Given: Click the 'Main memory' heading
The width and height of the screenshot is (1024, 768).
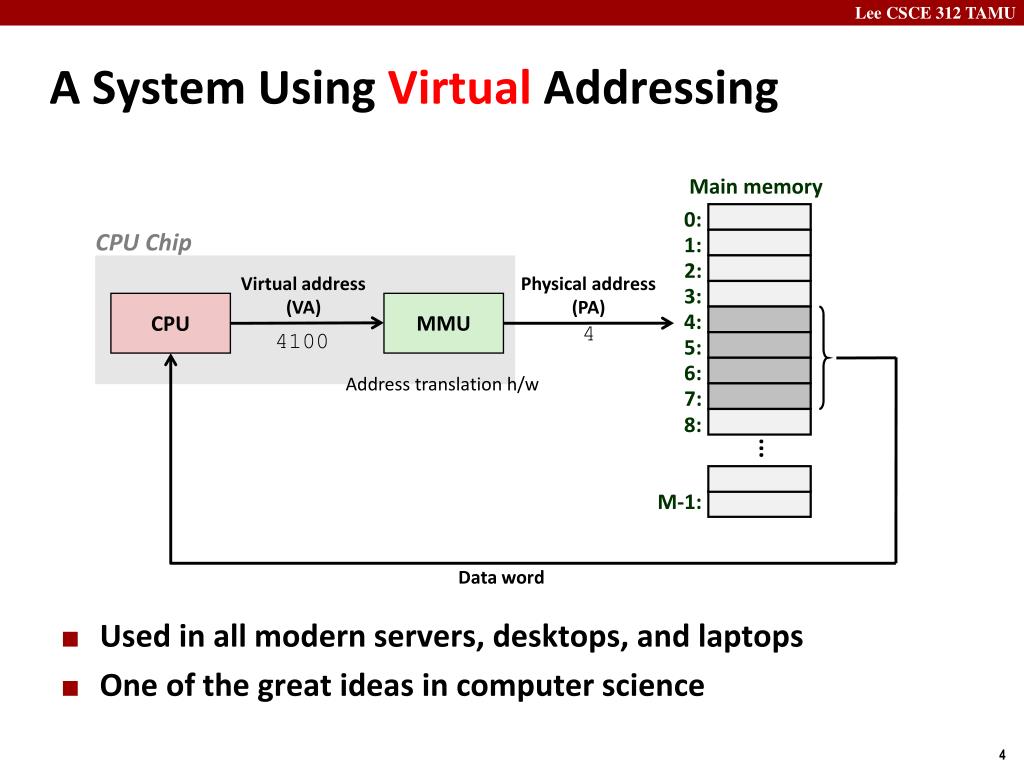Looking at the screenshot, I should (756, 187).
